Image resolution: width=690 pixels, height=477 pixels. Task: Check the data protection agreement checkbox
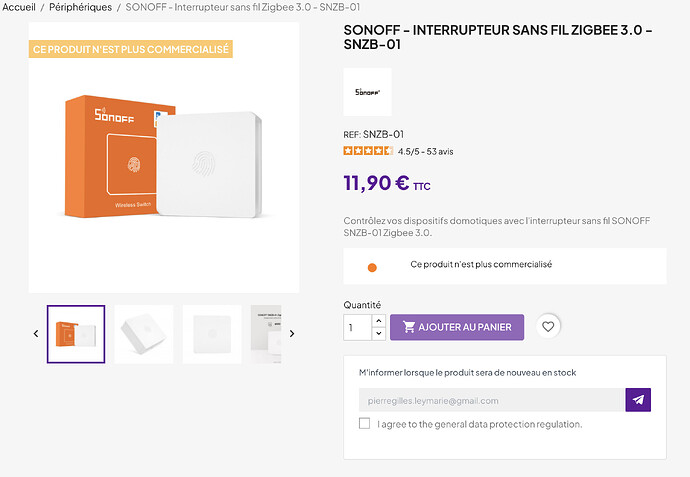365,424
